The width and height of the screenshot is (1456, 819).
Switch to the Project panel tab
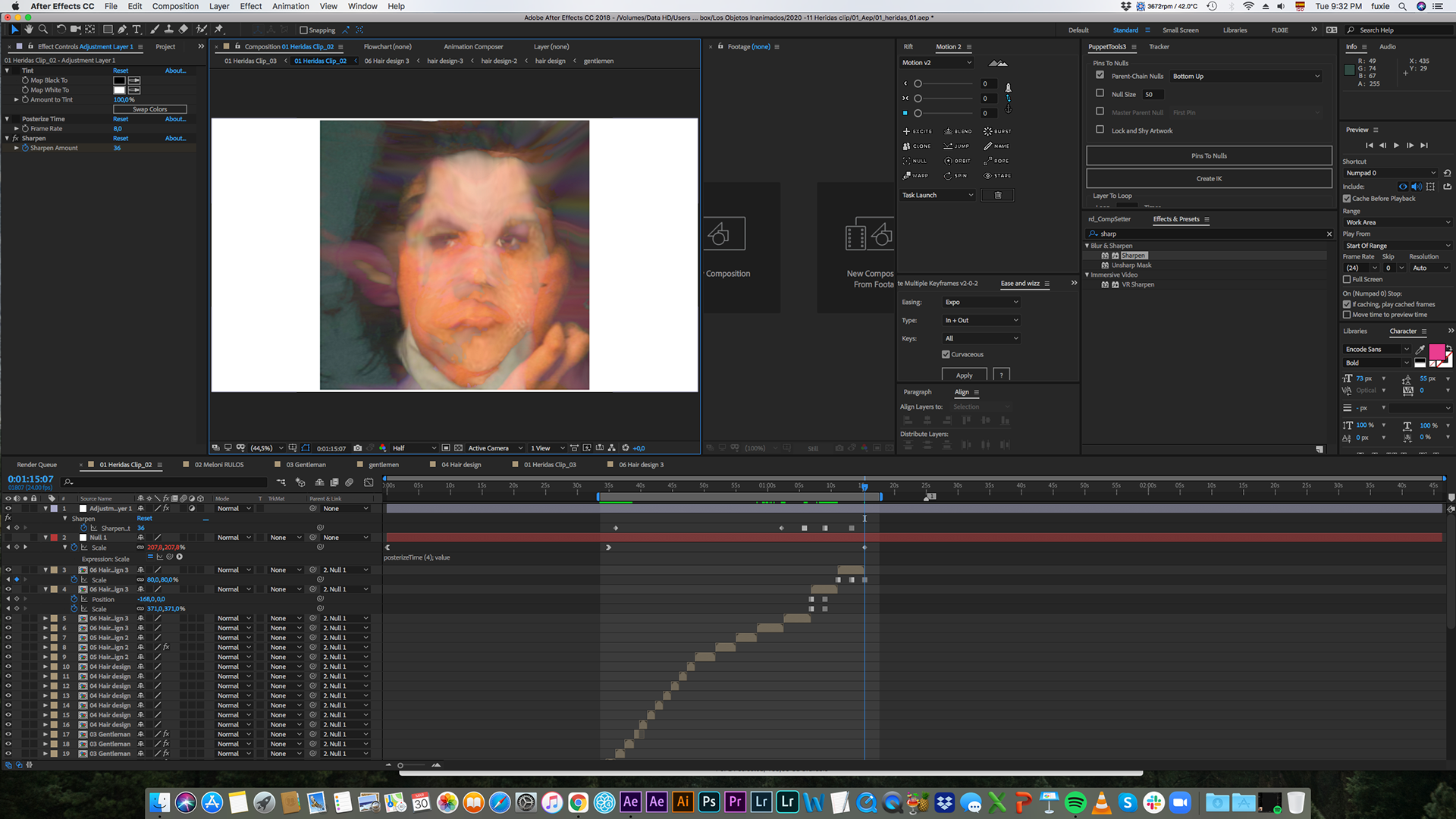pos(165,47)
